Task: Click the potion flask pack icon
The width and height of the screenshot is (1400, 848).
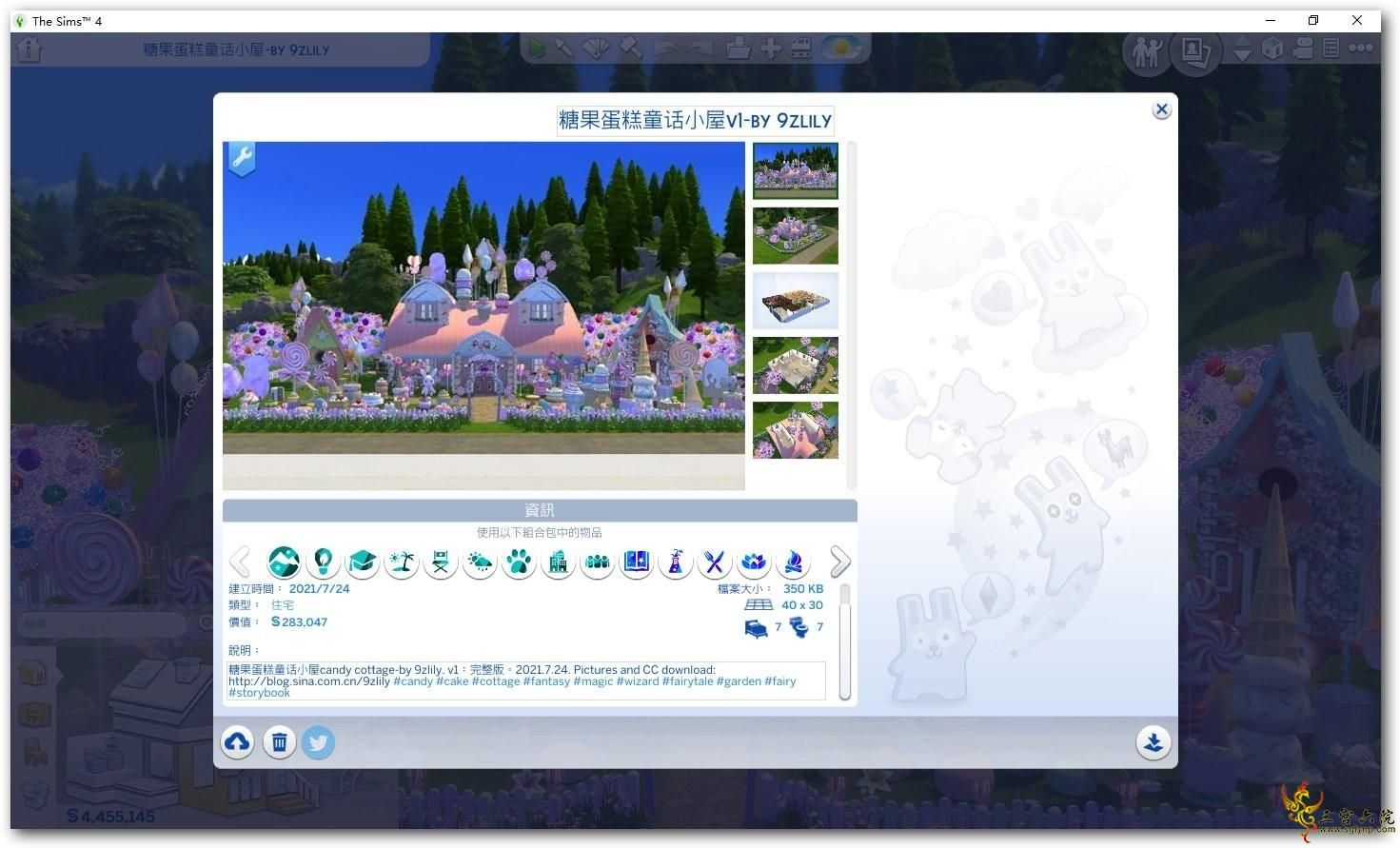Action: point(675,562)
